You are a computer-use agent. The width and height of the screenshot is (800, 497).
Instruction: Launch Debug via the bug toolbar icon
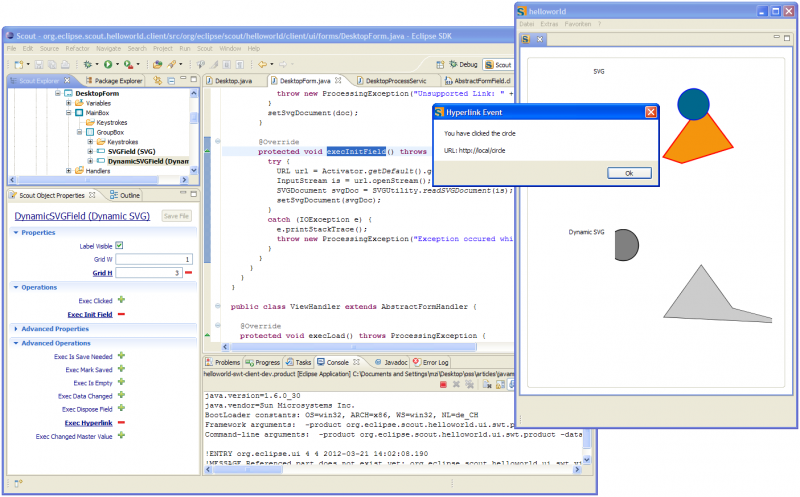(88, 64)
